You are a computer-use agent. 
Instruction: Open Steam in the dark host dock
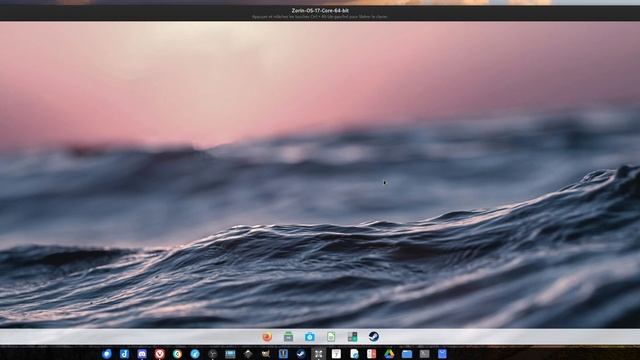point(301,354)
